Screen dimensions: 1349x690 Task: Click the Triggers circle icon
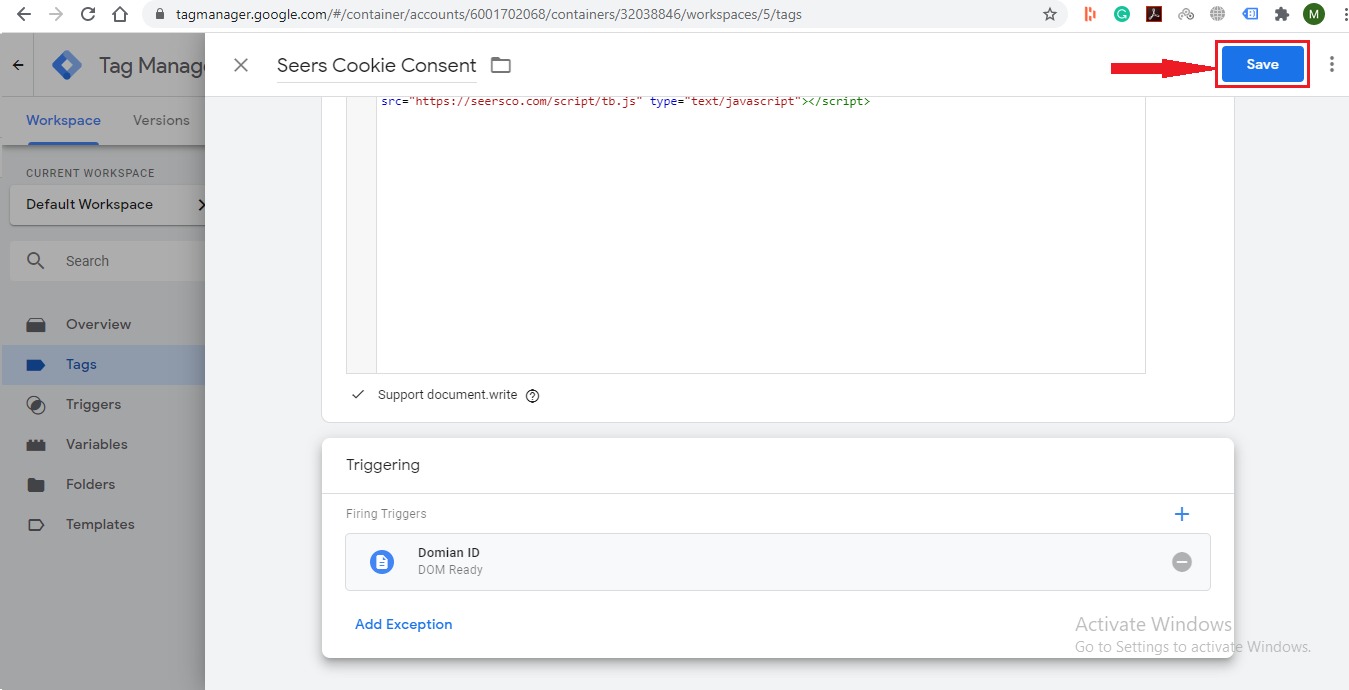(36, 404)
